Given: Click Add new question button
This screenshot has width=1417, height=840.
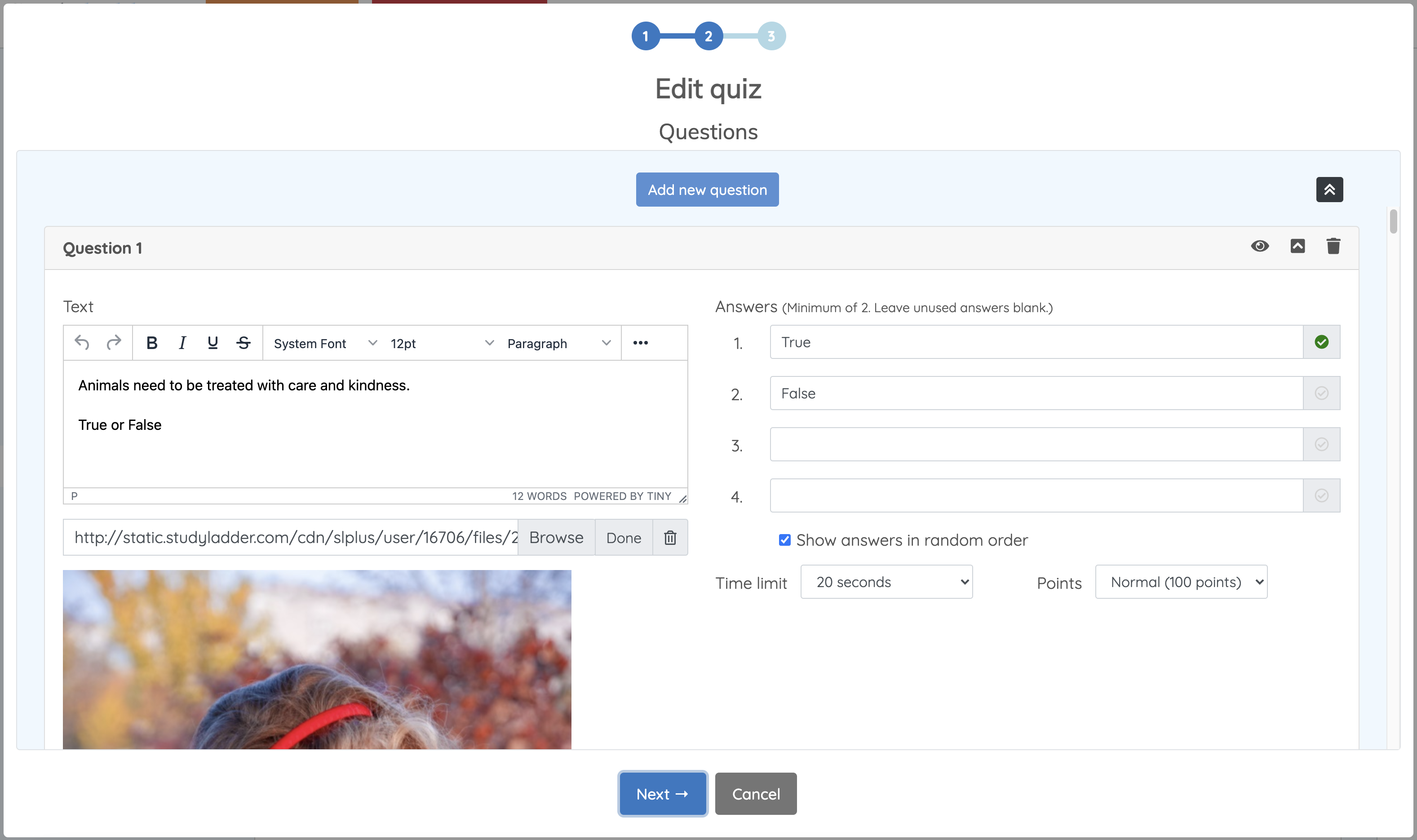Looking at the screenshot, I should [707, 190].
